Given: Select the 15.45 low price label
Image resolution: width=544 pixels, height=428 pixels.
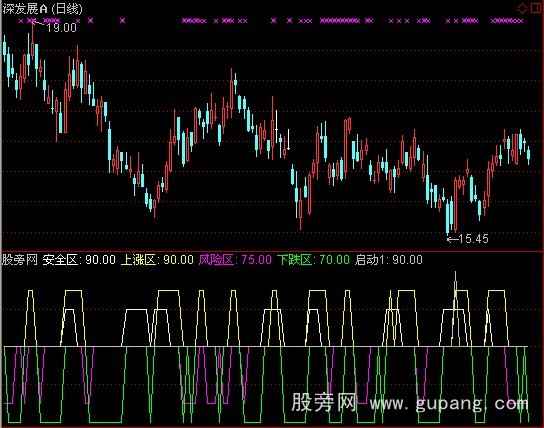Looking at the screenshot, I should pyautogui.click(x=473, y=239).
